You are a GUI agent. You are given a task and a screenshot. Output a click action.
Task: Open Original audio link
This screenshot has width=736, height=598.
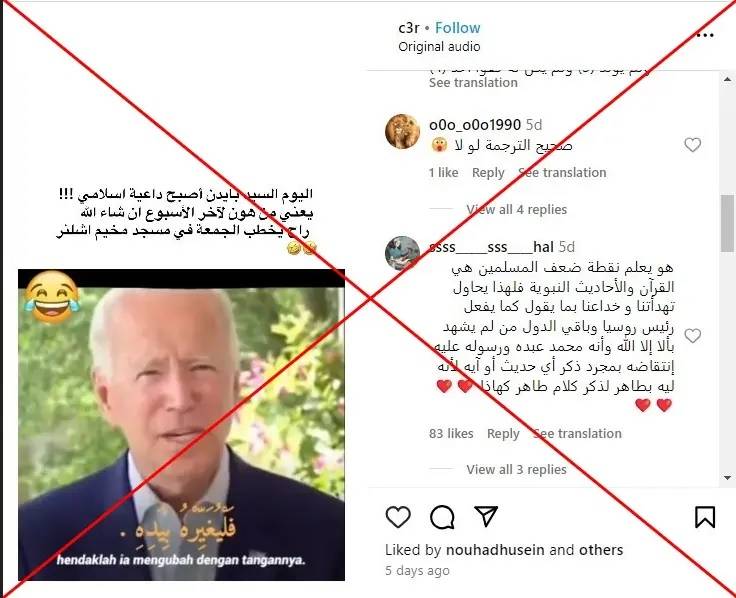439,46
